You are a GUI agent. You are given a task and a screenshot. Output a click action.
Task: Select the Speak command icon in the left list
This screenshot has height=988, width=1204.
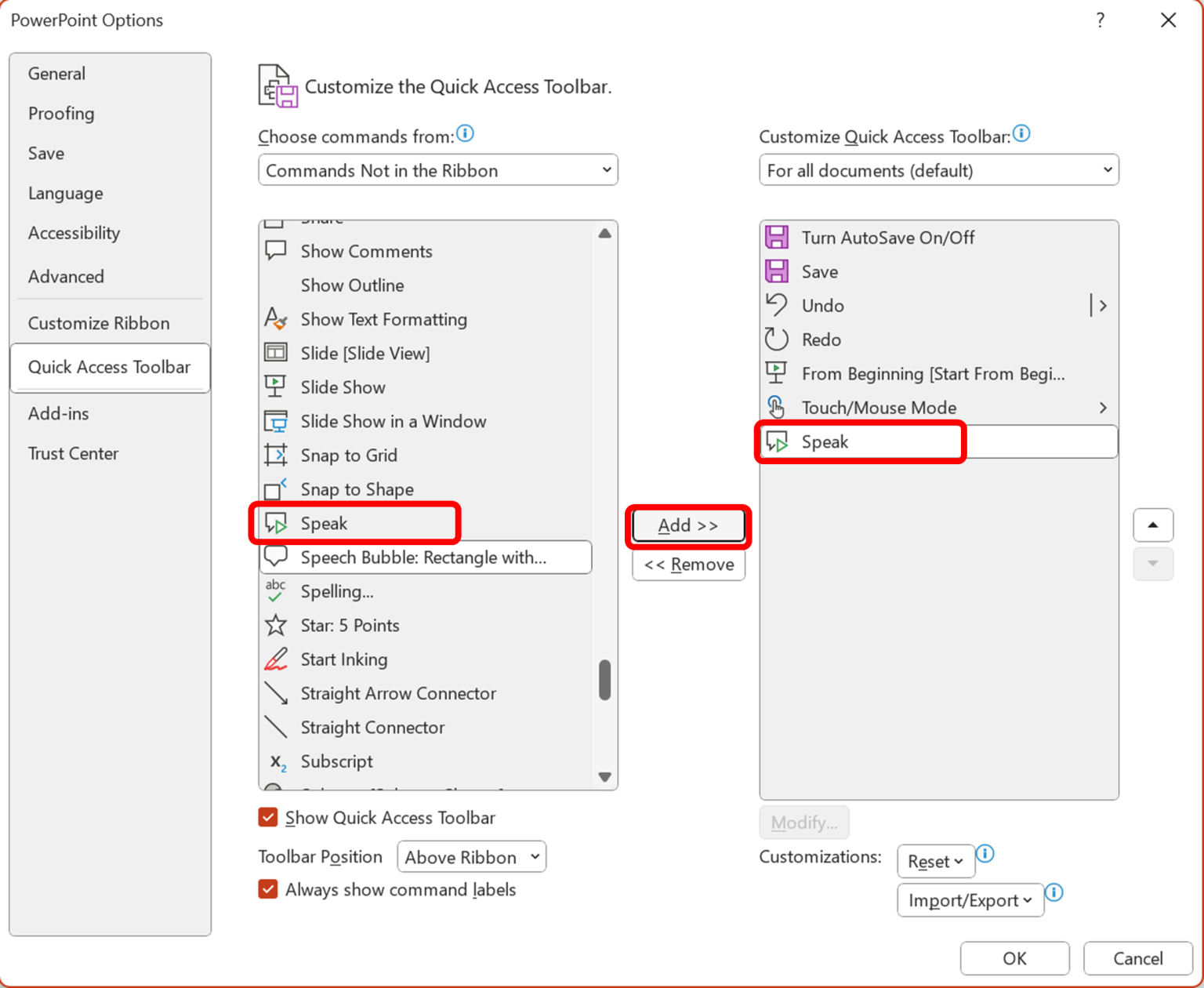pyautogui.click(x=276, y=523)
